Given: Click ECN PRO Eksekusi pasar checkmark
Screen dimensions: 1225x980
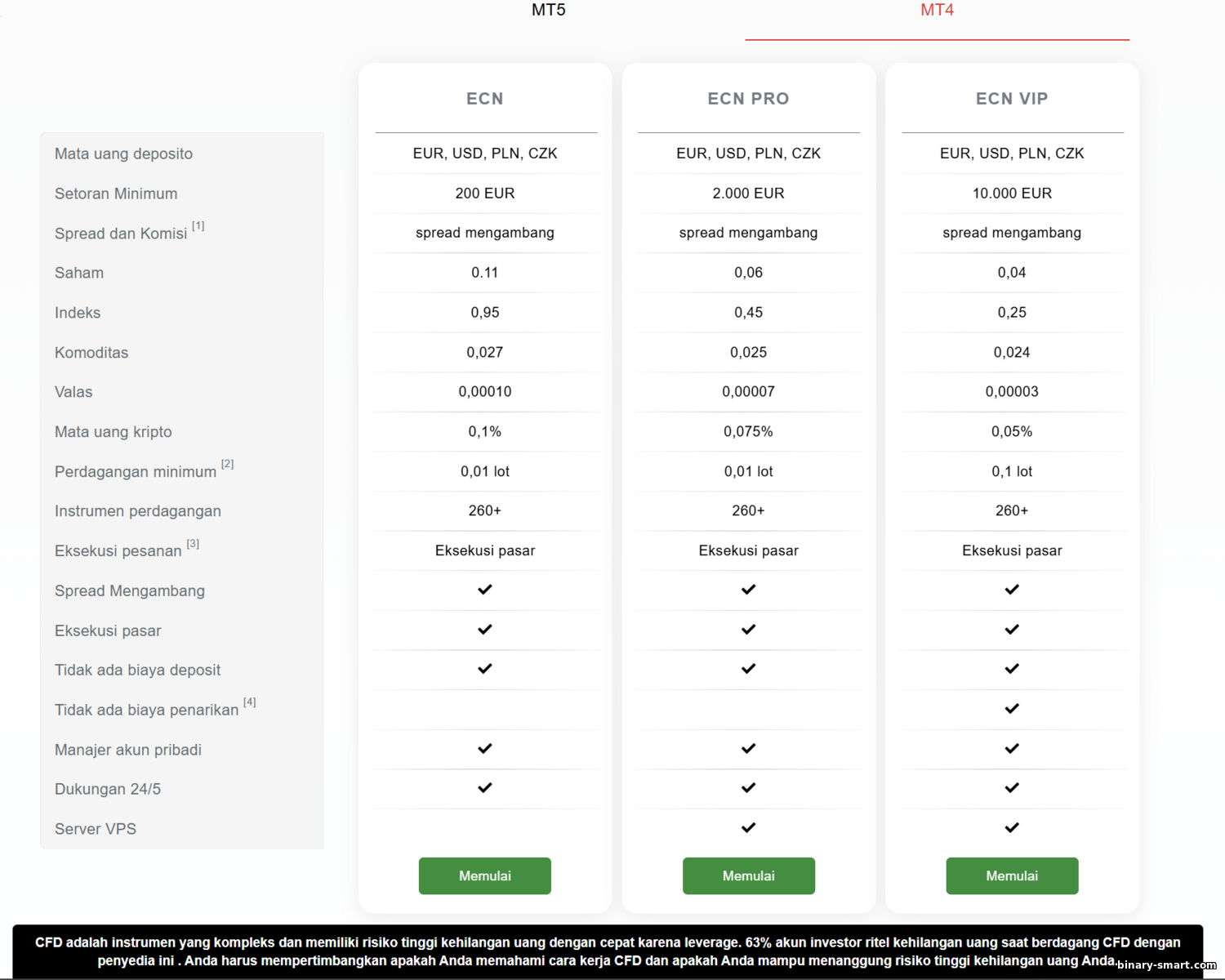Looking at the screenshot, I should 748,630.
